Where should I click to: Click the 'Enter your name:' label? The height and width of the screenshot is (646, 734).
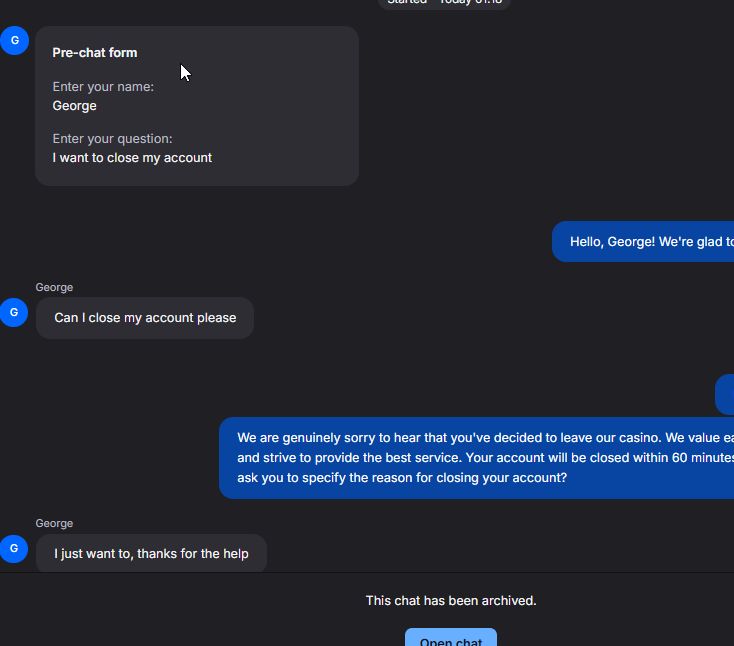(x=103, y=87)
